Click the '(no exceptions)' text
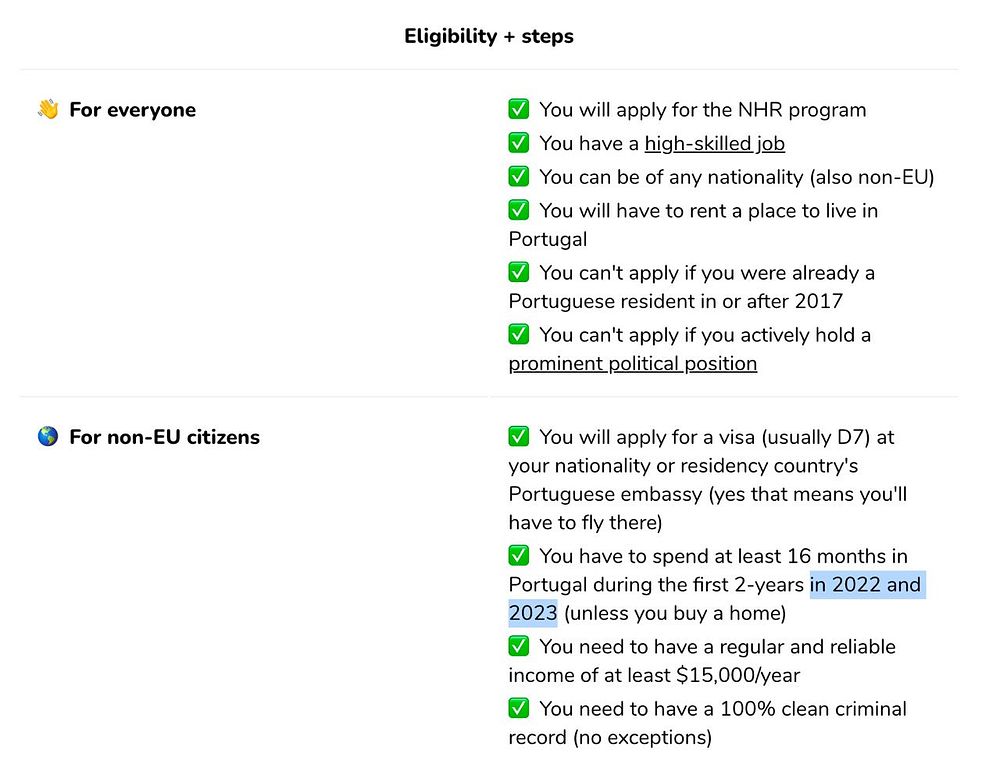 640,738
